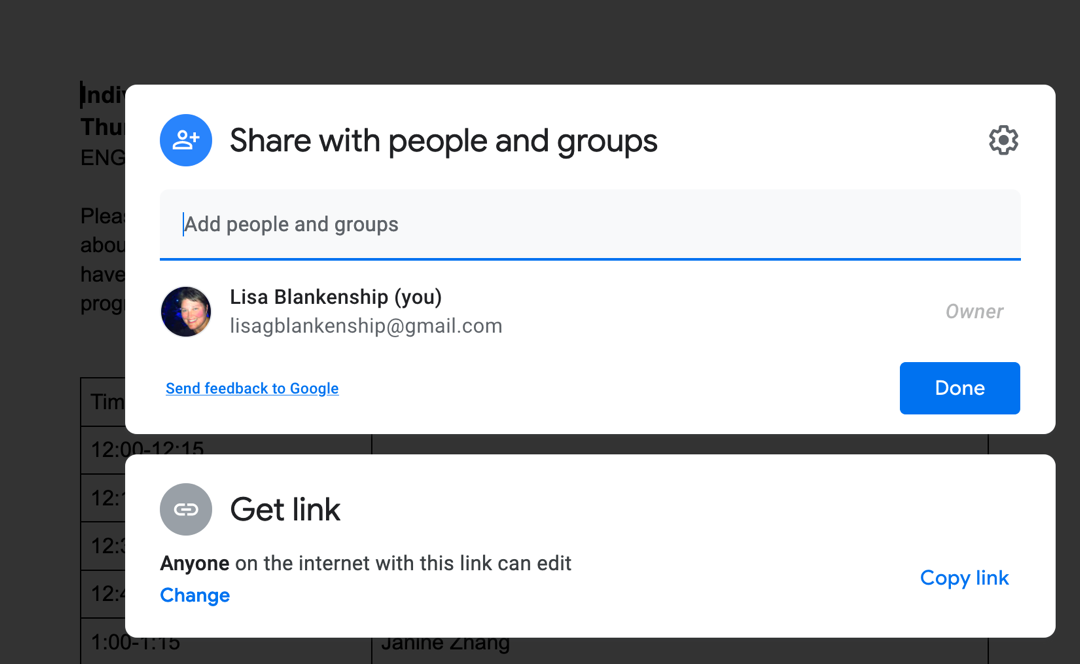Click the Janine Zhang table cell

[x=446, y=643]
